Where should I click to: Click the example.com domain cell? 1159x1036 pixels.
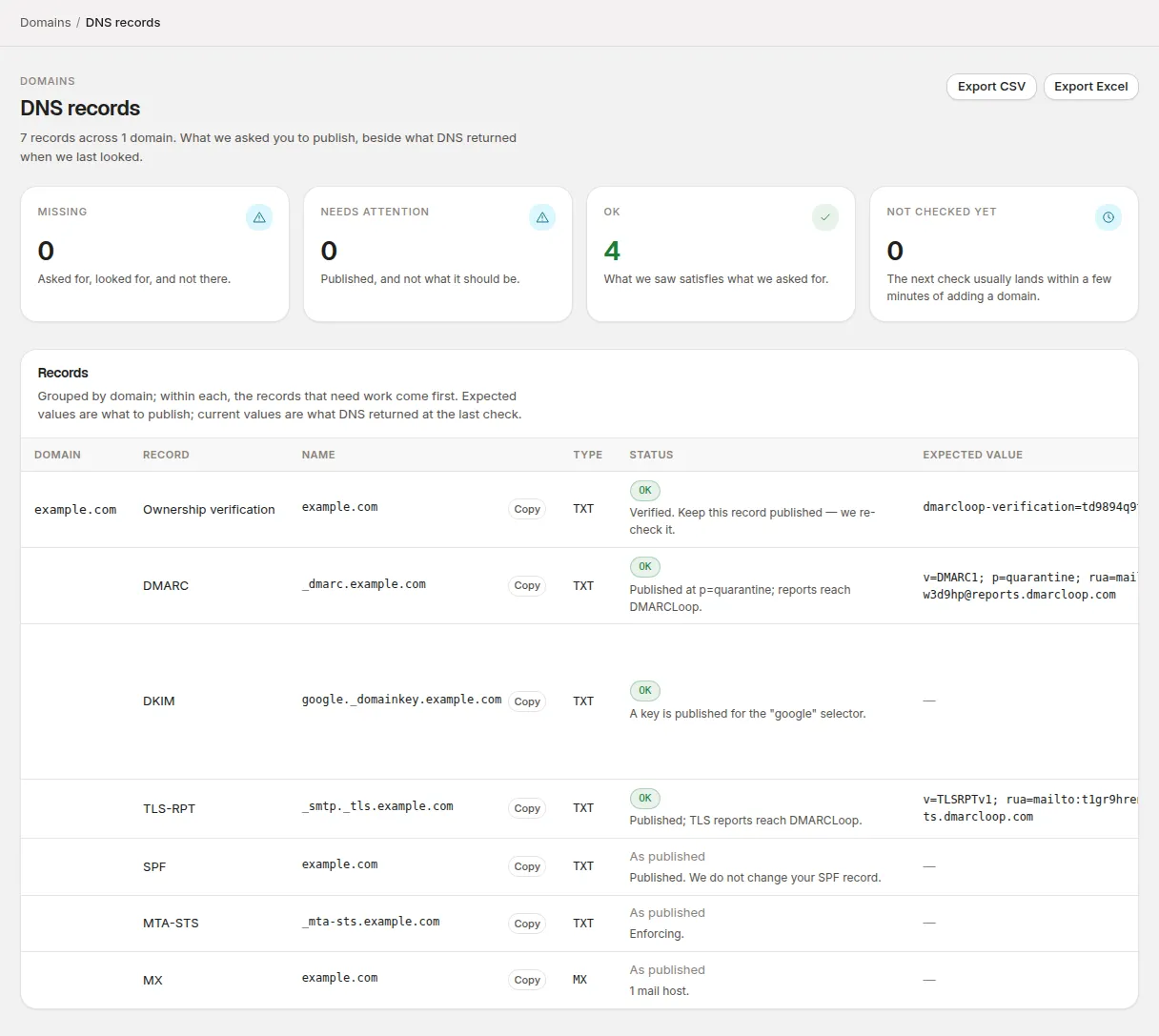coord(75,510)
